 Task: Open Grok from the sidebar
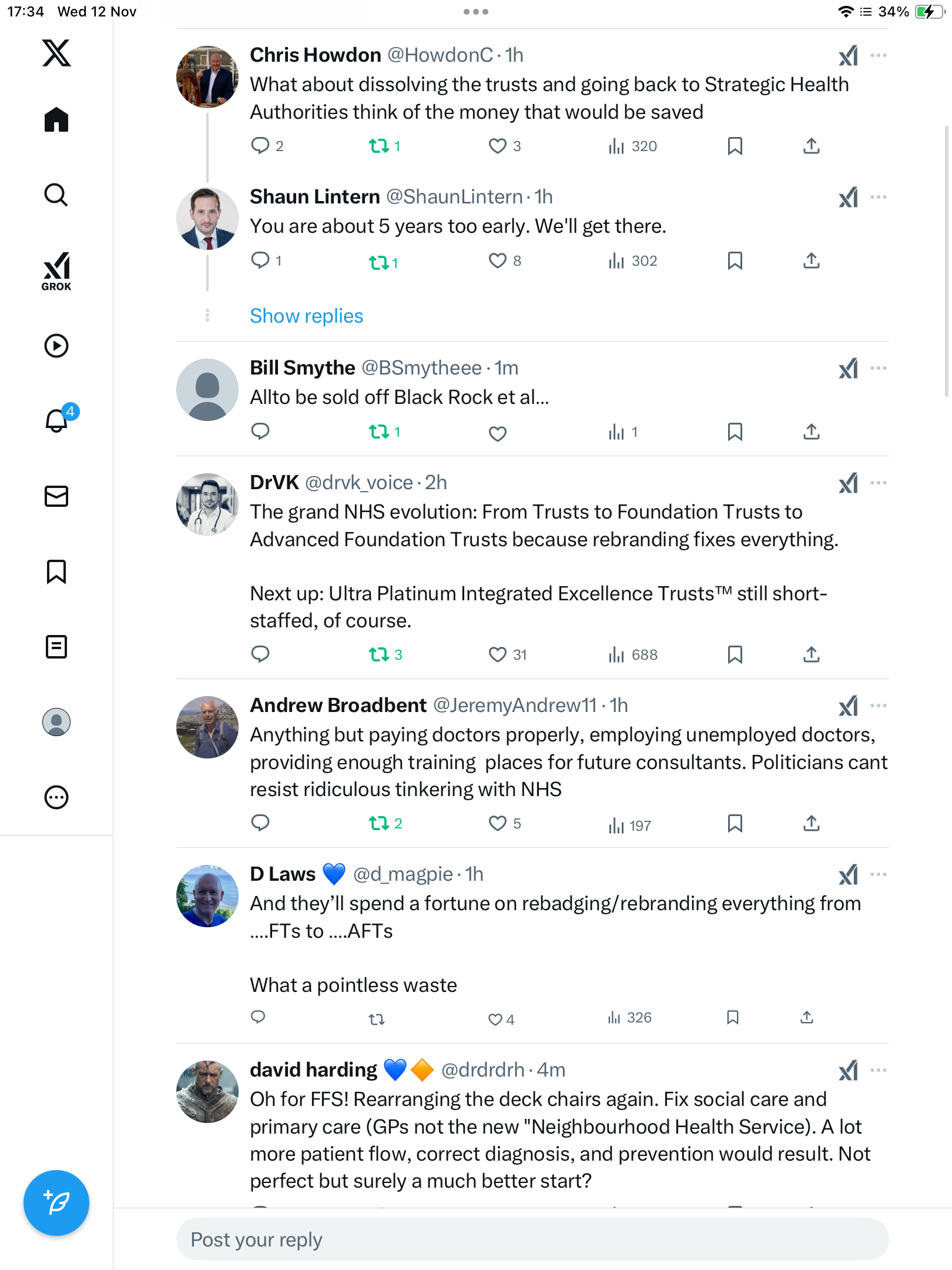pyautogui.click(x=56, y=271)
